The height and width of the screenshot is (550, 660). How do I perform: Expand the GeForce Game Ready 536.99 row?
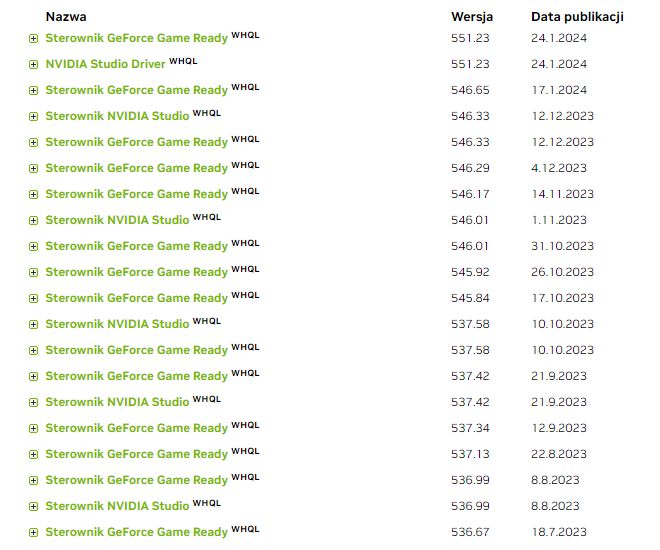tap(33, 481)
